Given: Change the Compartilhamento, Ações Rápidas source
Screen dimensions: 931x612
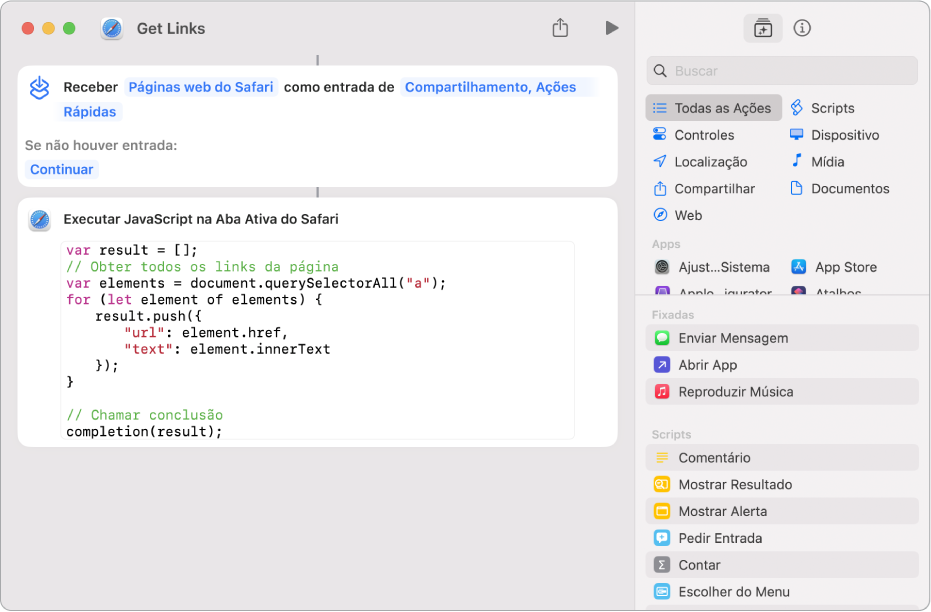Looking at the screenshot, I should point(490,87).
